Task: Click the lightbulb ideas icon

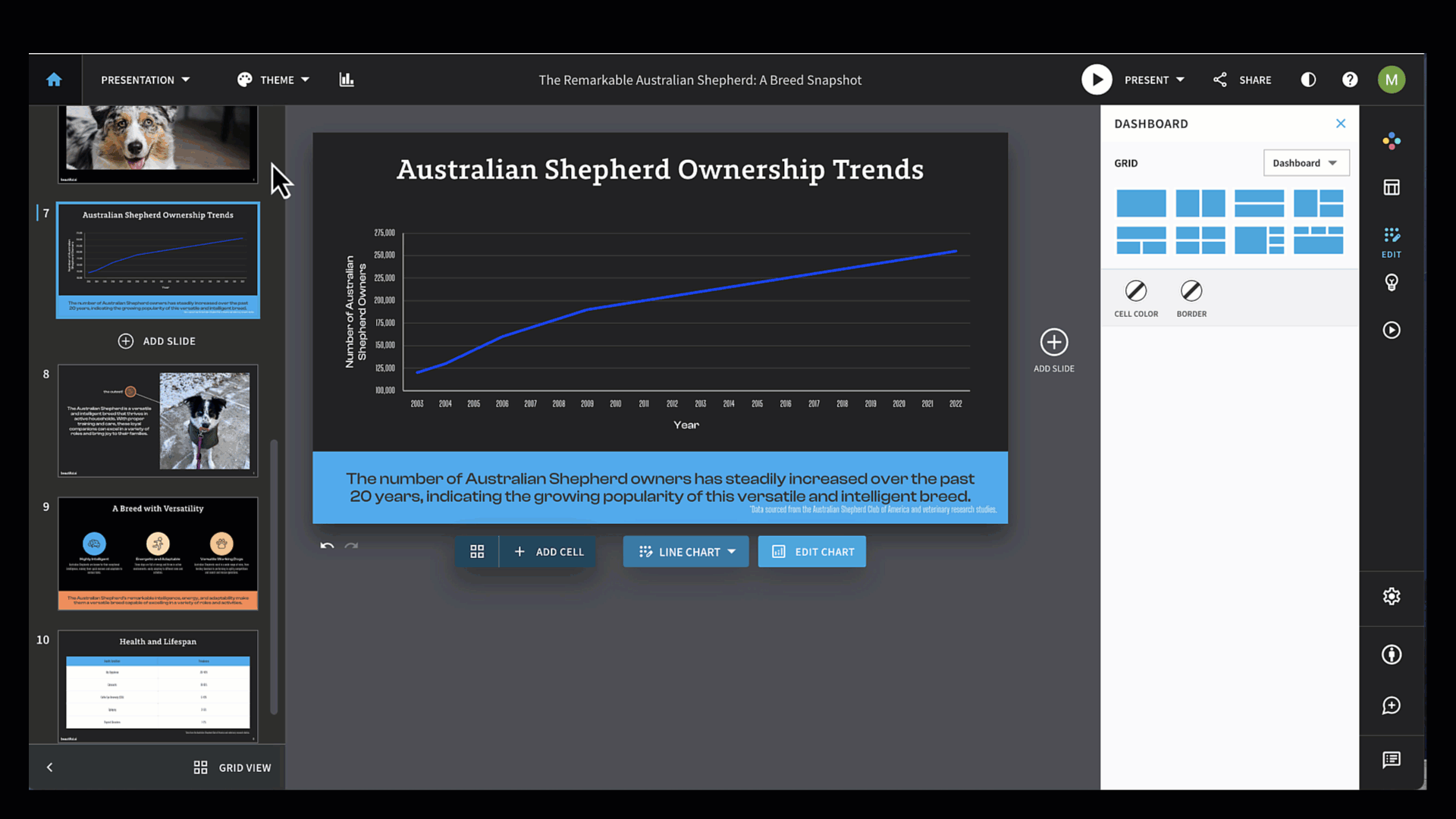Action: click(1392, 283)
